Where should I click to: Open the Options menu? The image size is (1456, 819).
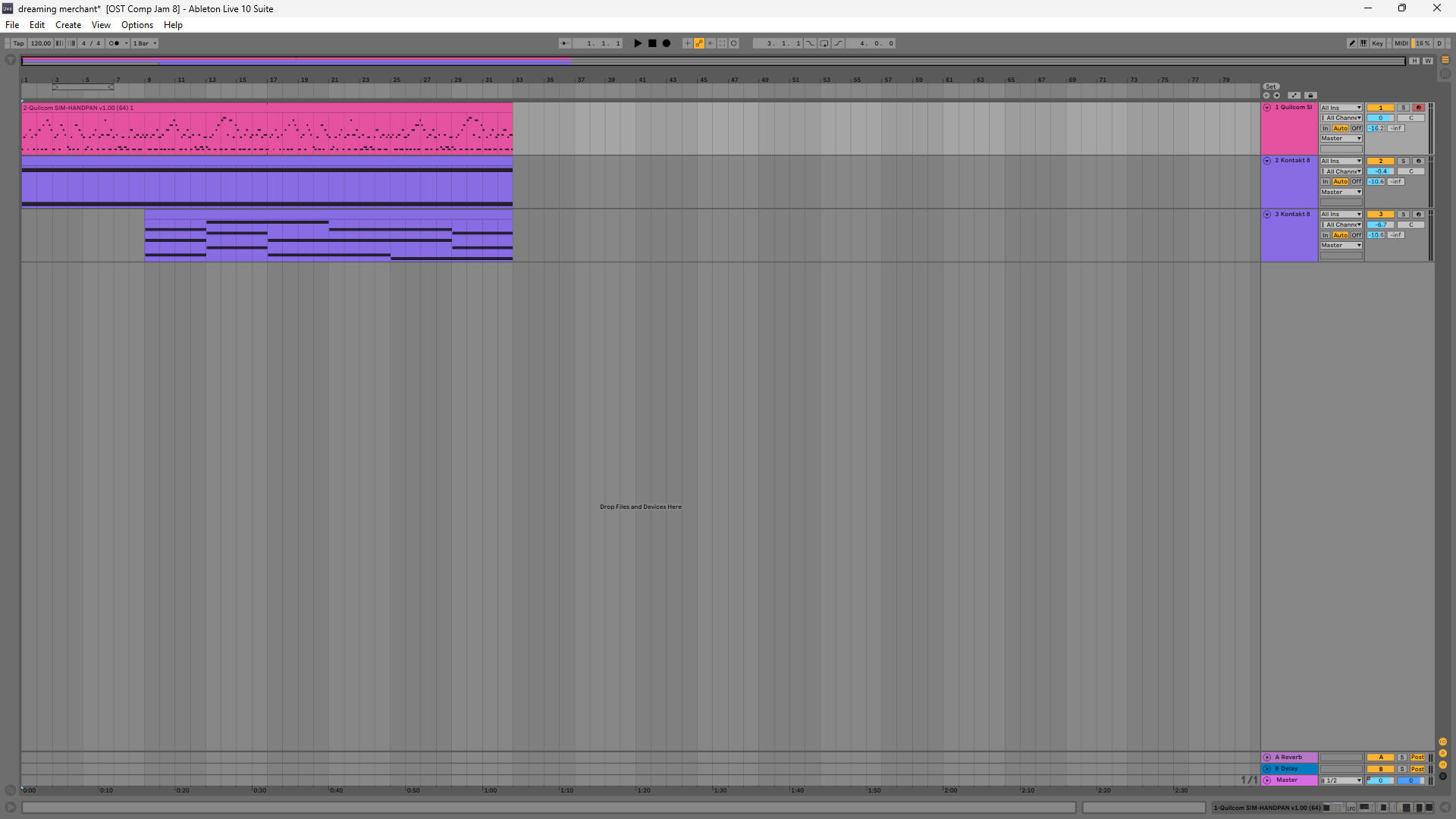[x=137, y=25]
